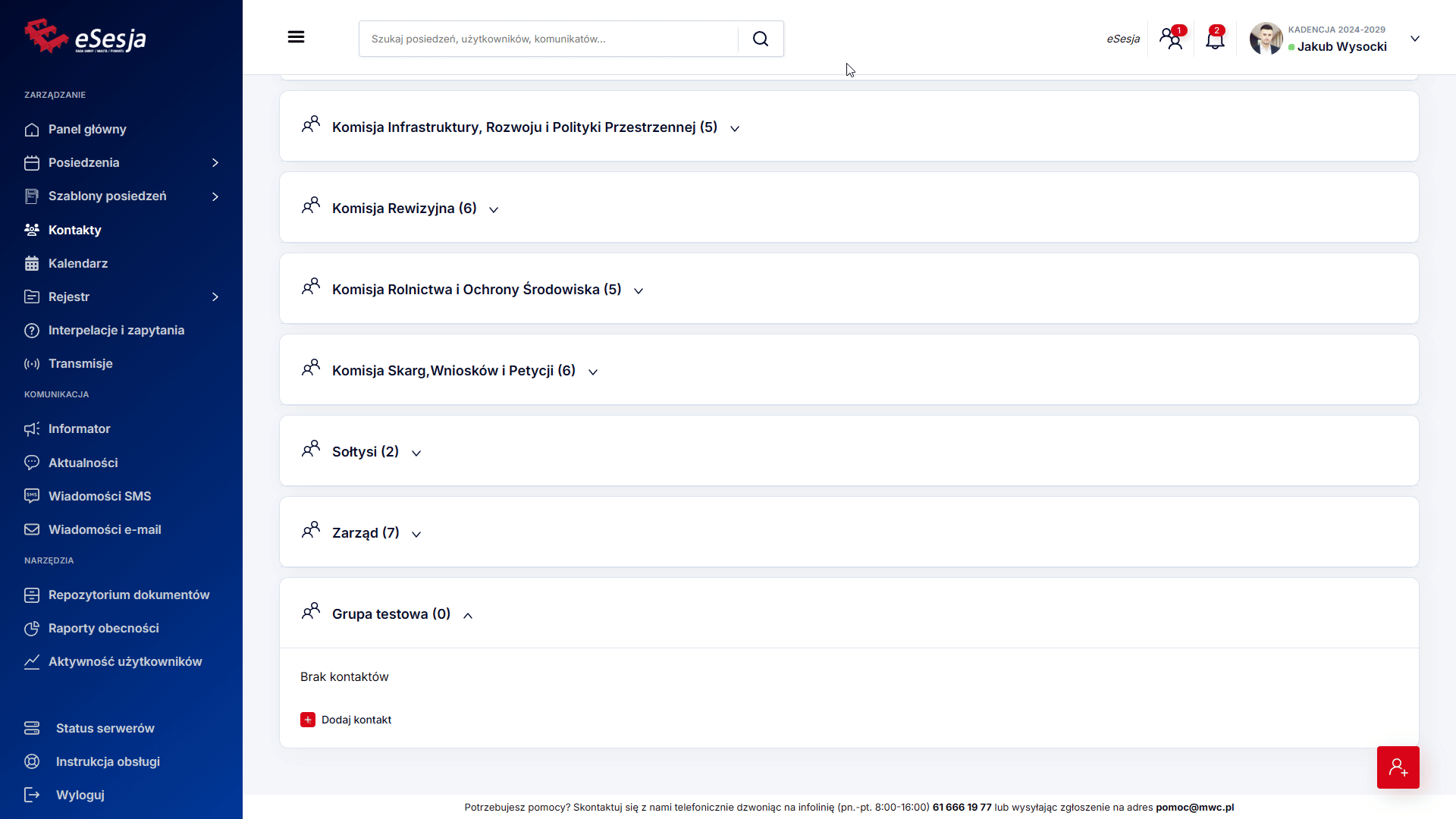Click the Kalendarz grid icon
The height and width of the screenshot is (819, 1456).
click(32, 263)
